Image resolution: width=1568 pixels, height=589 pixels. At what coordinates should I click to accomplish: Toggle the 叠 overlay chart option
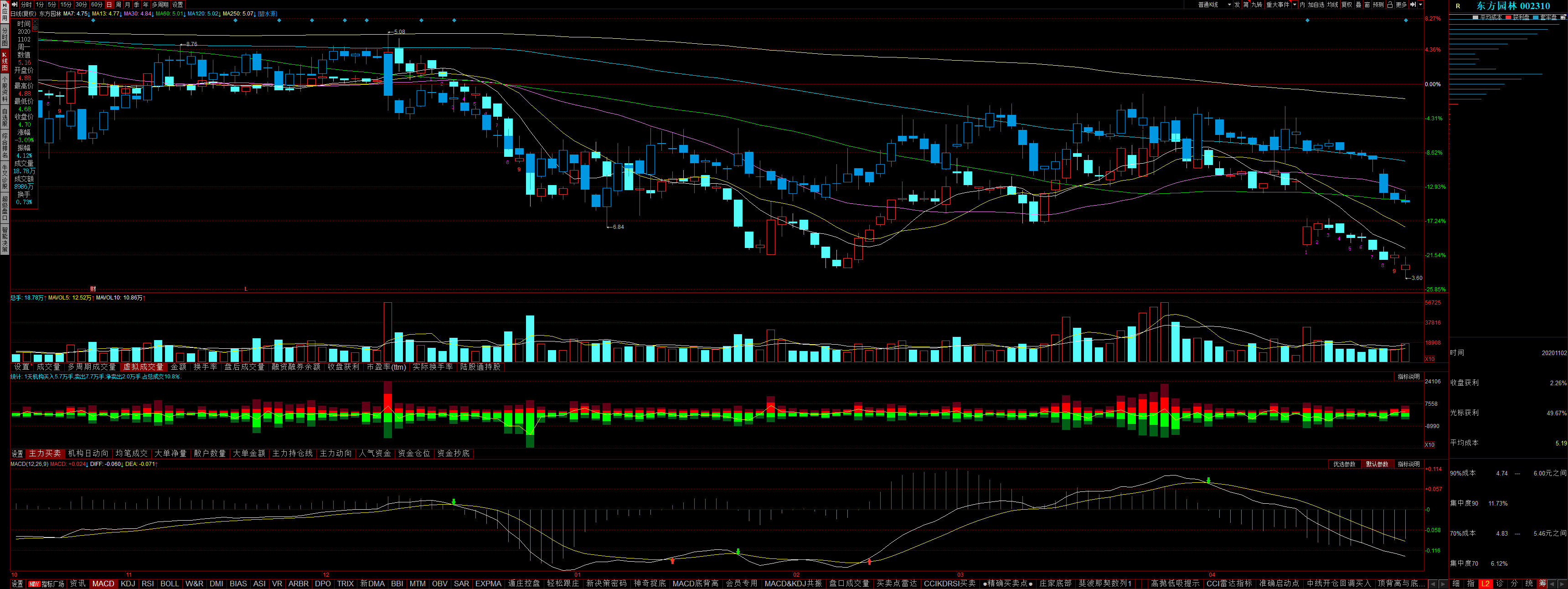tap(1359, 4)
